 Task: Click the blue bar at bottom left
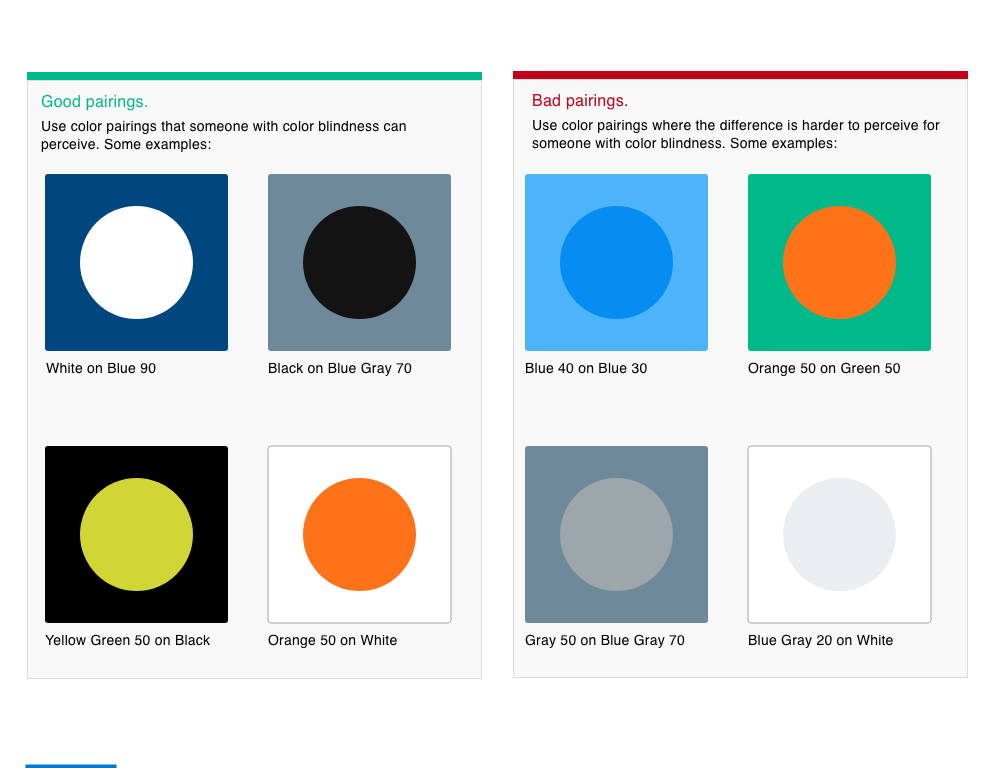pyautogui.click(x=71, y=765)
